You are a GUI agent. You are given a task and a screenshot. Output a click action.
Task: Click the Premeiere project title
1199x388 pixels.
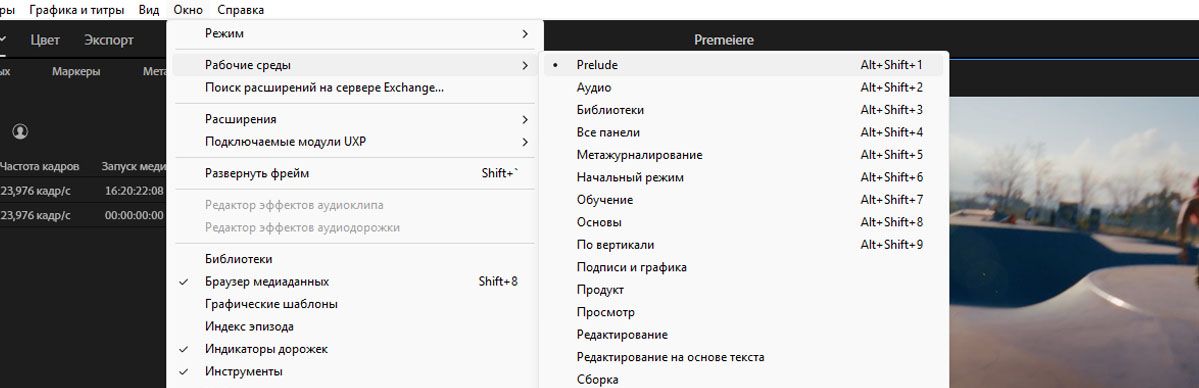[x=723, y=40]
